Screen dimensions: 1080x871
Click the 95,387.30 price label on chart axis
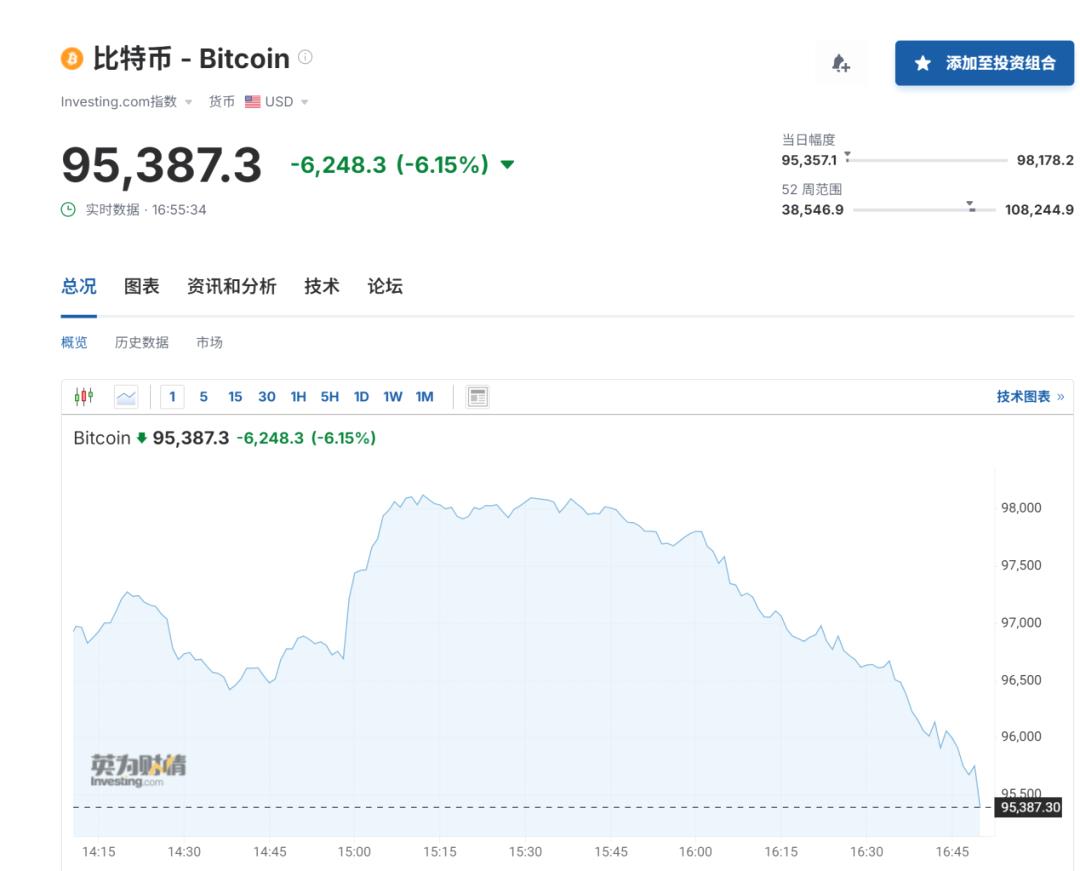[1029, 807]
